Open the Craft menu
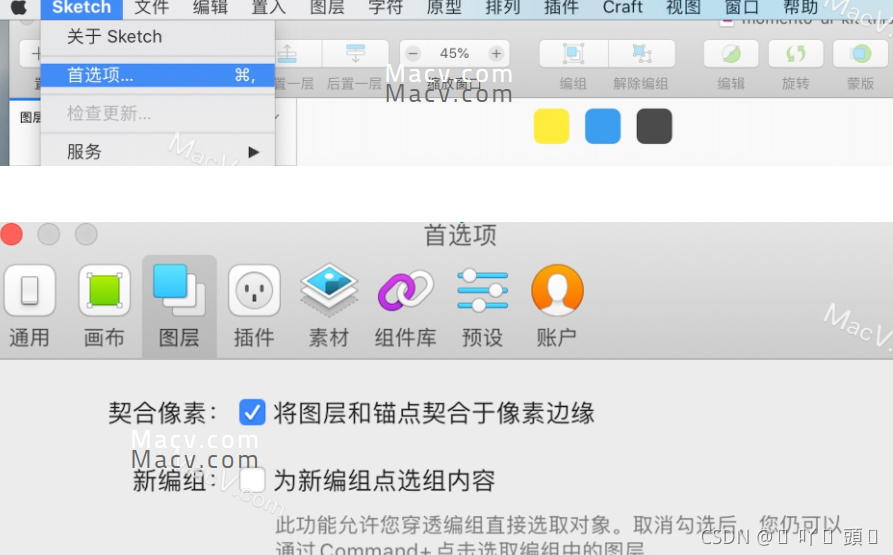The width and height of the screenshot is (893, 555). click(x=622, y=7)
